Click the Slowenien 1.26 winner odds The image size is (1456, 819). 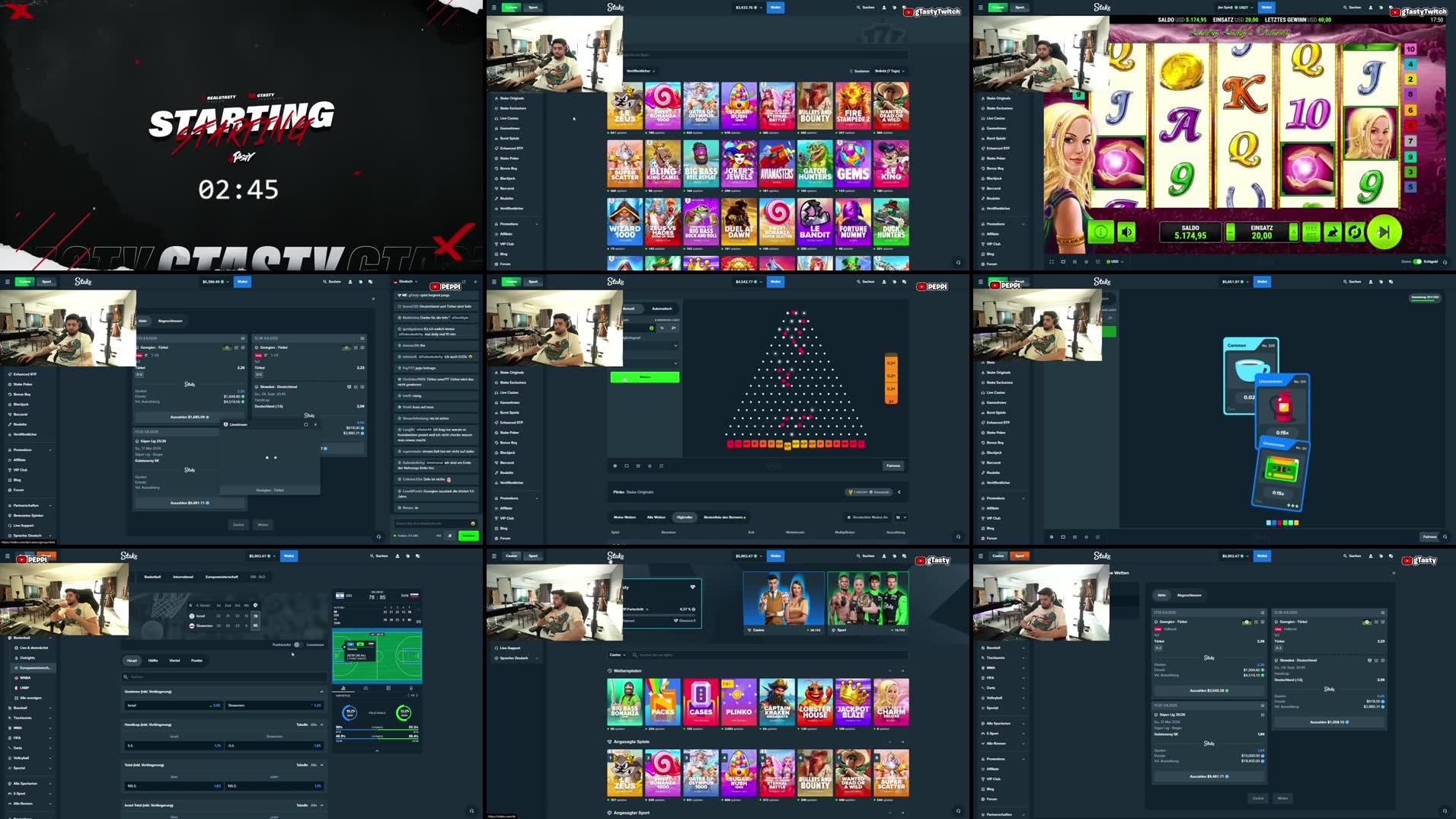pos(274,705)
